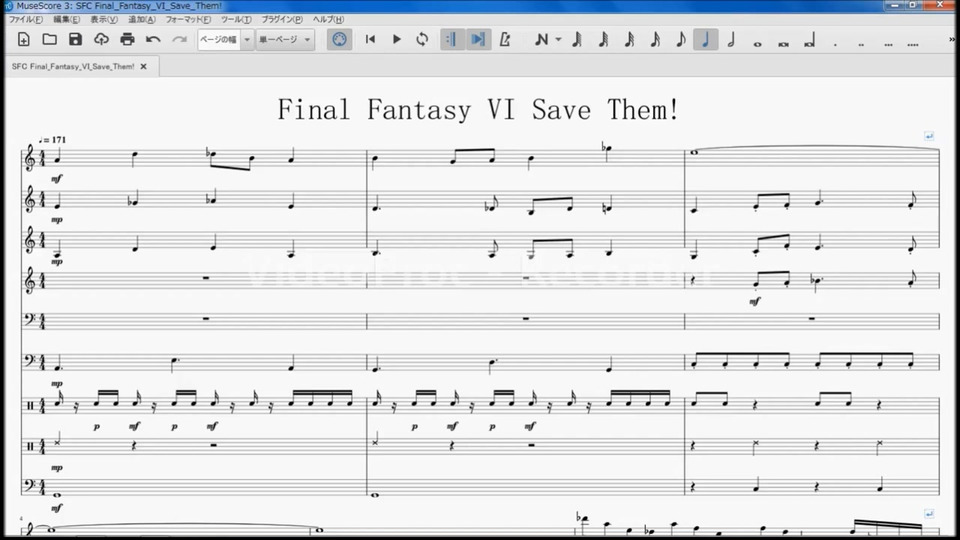This screenshot has width=960, height=540.
Task: Toggle loop playback
Action: pos(422,40)
